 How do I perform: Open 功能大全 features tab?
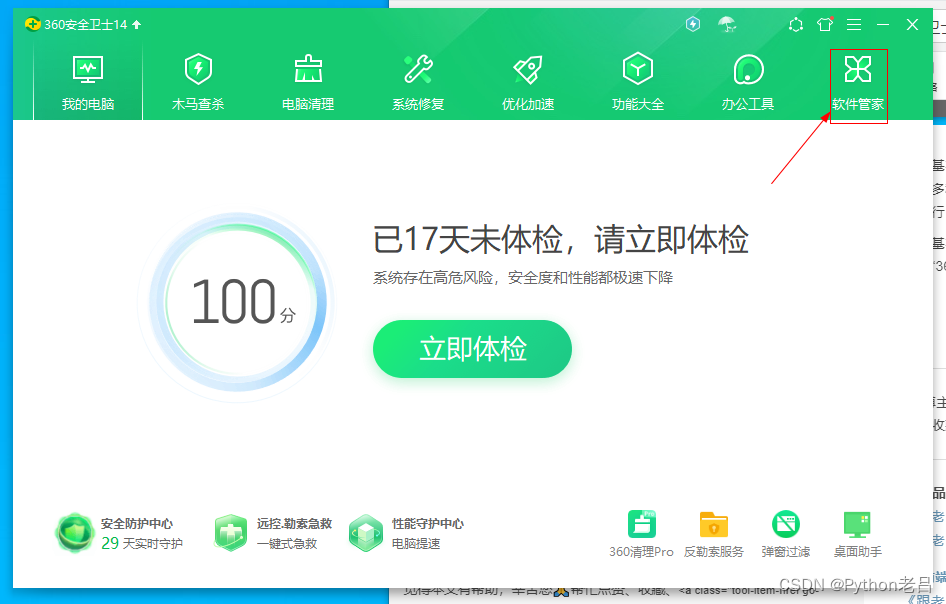coord(638,83)
